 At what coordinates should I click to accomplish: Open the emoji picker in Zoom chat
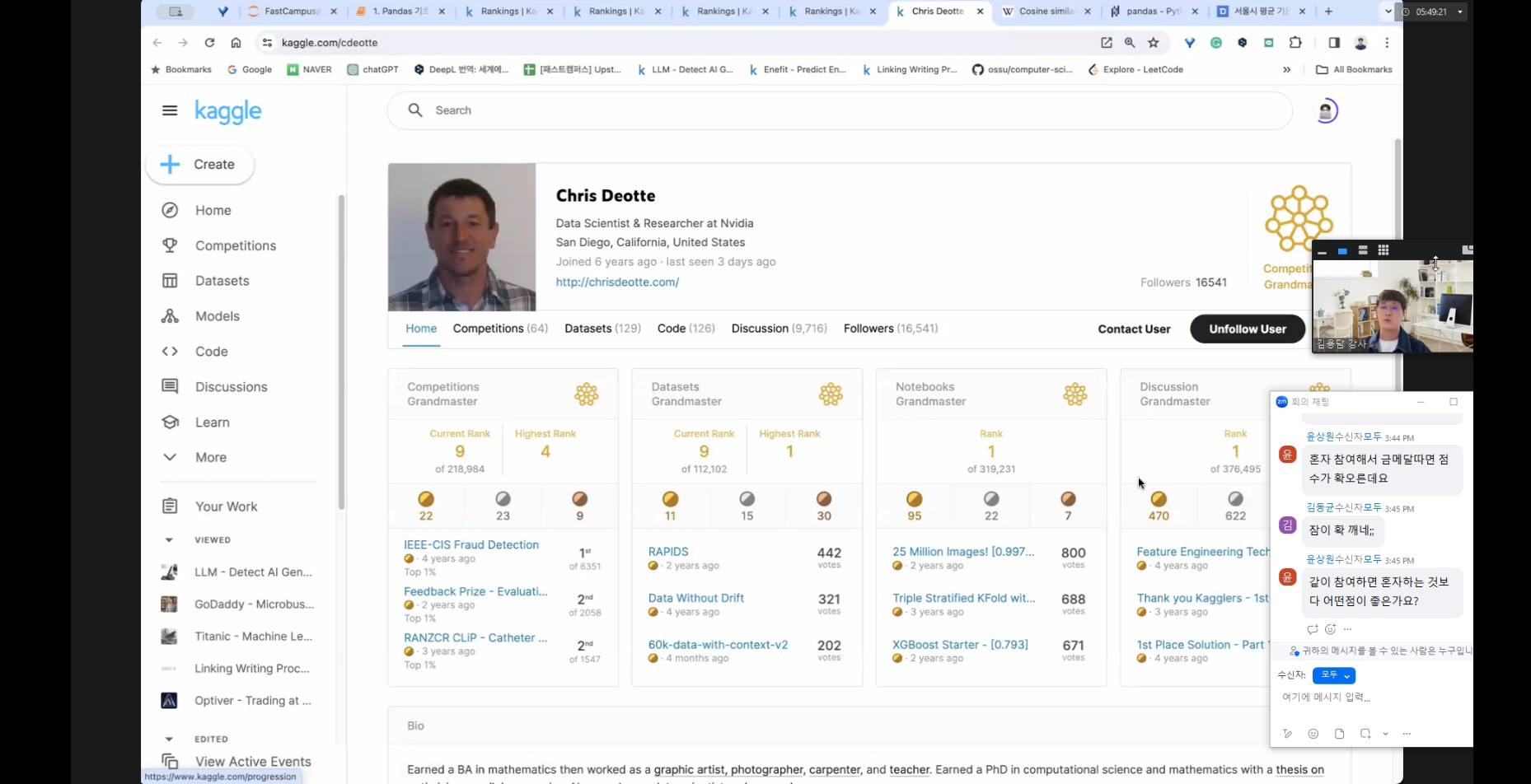click(1313, 734)
